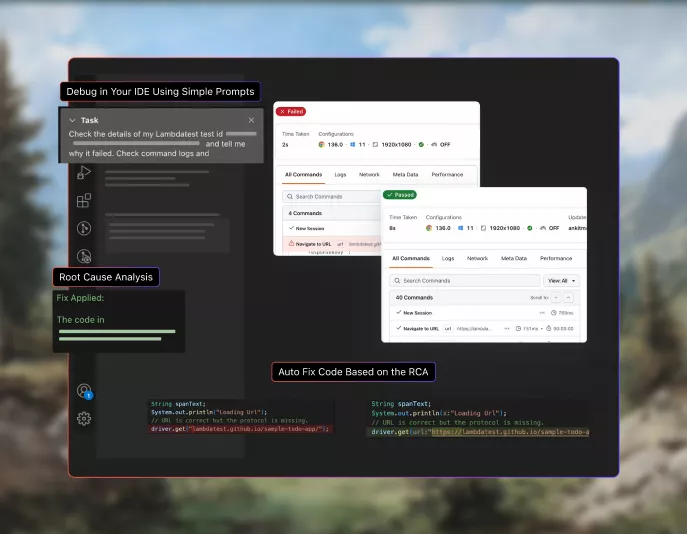The image size is (687, 534).
Task: Click resolution icon in Passed panel configurations
Action: (x=483, y=228)
